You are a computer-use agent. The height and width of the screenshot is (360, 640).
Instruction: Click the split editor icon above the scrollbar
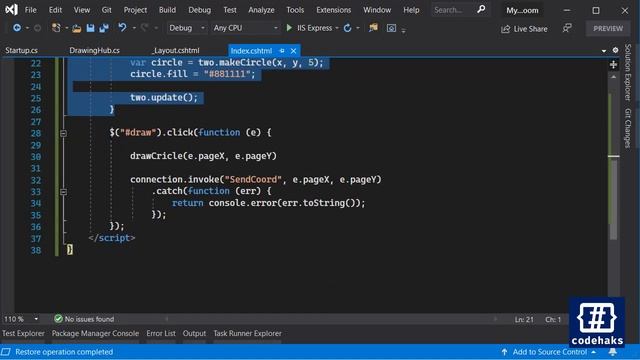point(613,64)
